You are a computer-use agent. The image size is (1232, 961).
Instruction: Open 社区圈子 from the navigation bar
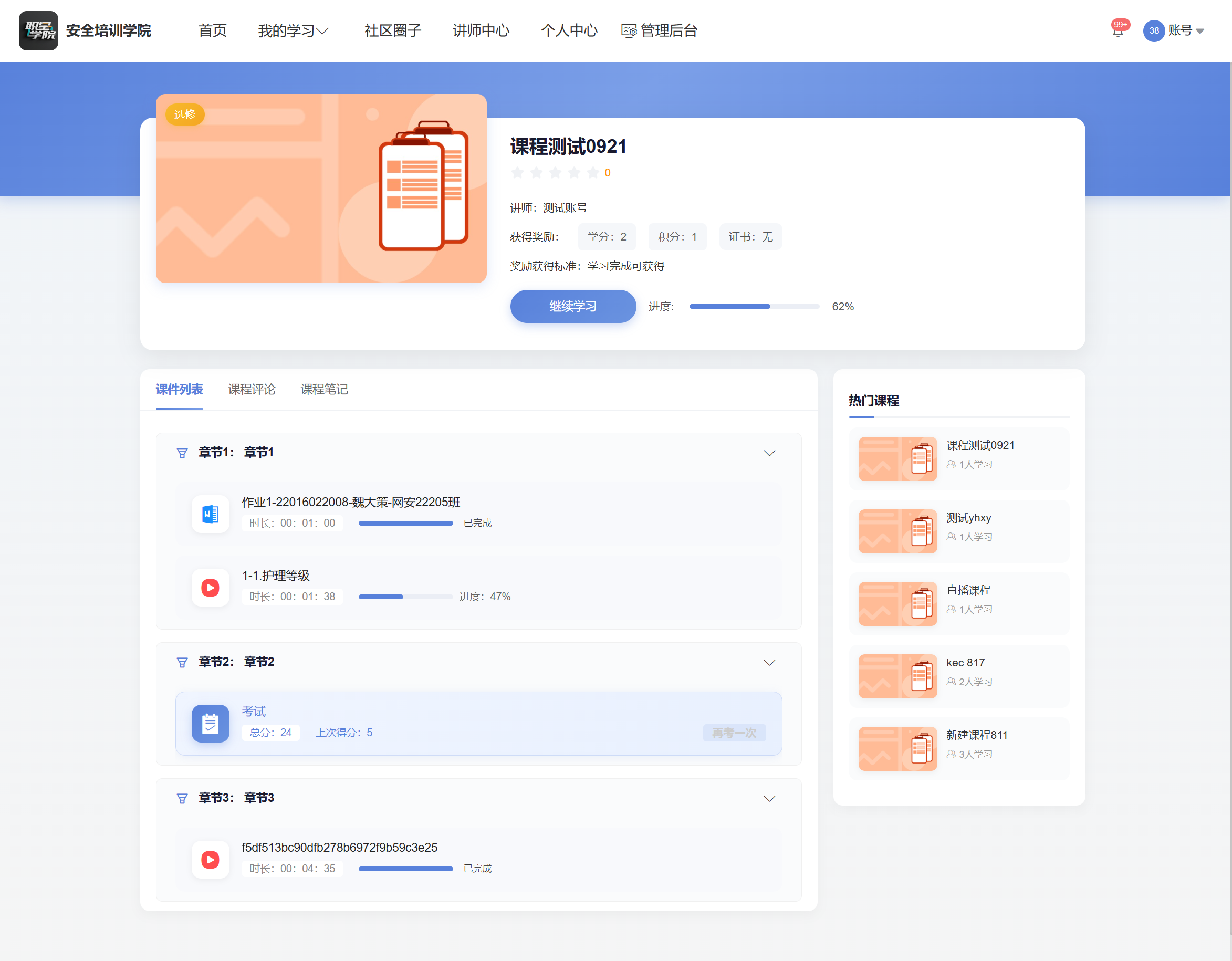pos(393,30)
